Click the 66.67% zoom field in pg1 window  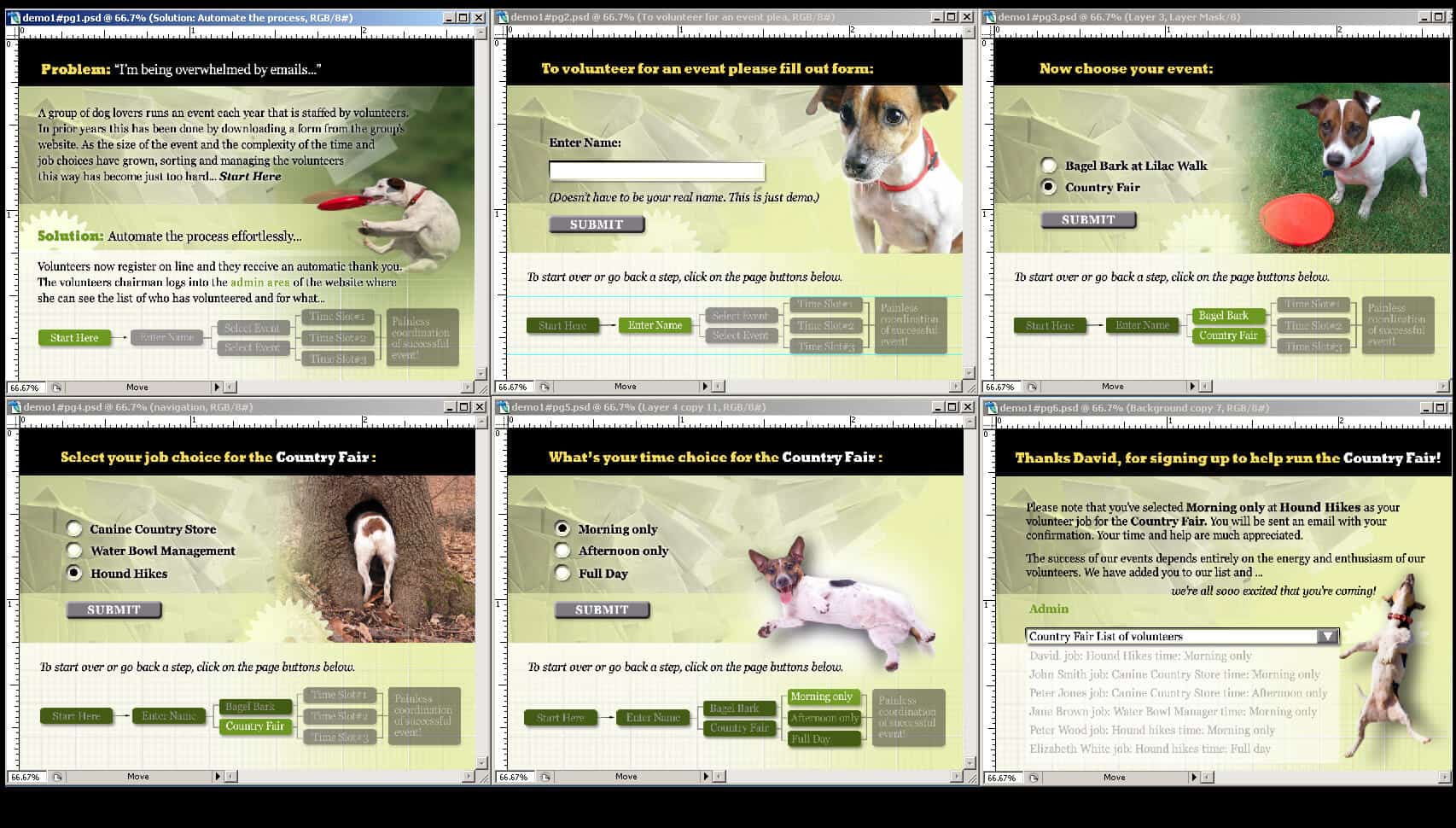(26, 387)
